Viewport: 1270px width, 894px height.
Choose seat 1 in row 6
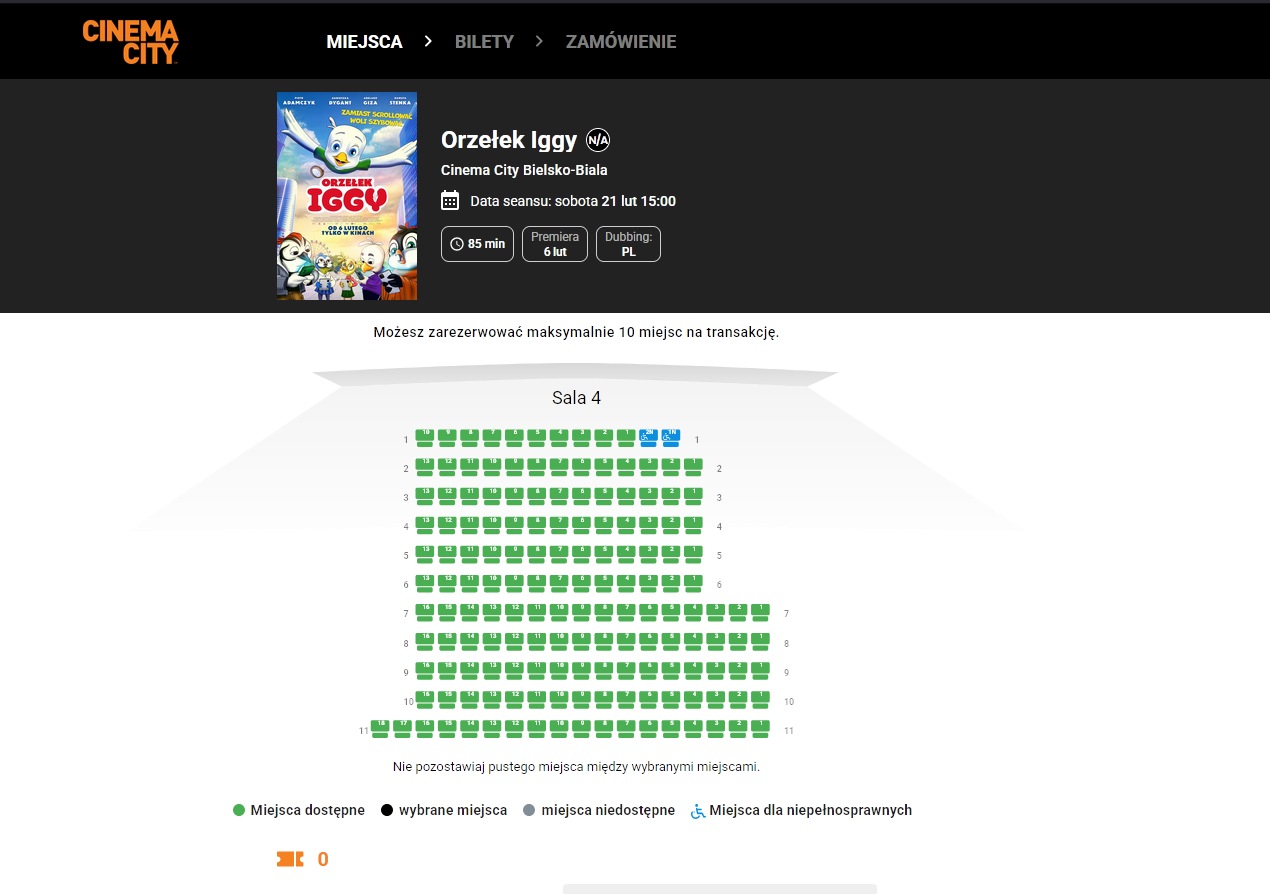coord(693,582)
